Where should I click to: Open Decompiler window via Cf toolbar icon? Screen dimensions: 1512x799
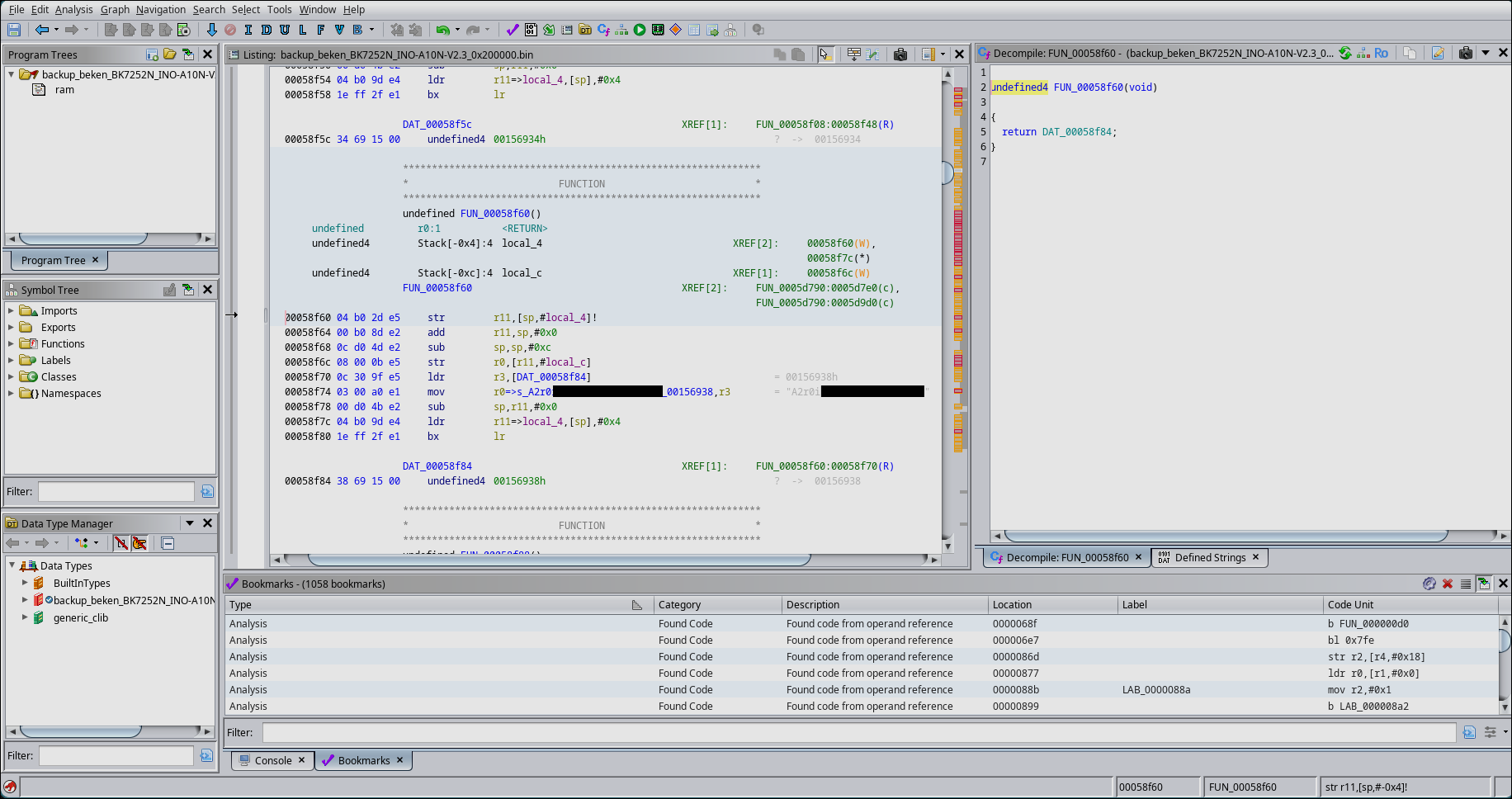603,30
